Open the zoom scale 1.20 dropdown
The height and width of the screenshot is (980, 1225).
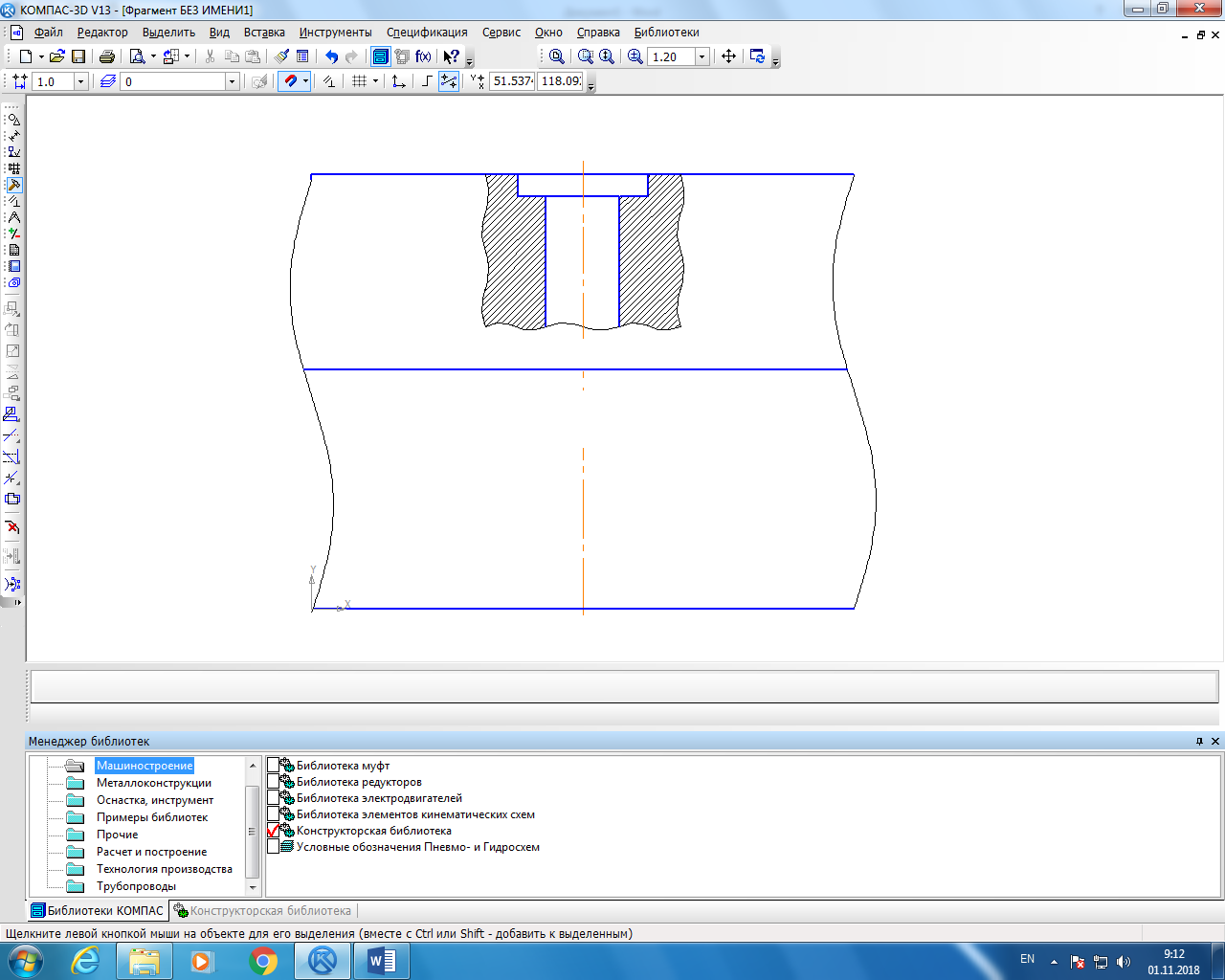[x=702, y=57]
